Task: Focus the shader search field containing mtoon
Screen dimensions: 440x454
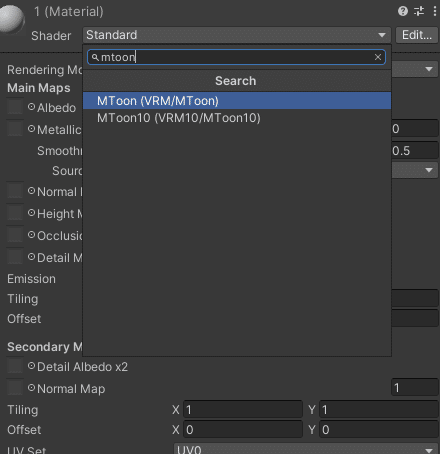Action: coord(236,57)
